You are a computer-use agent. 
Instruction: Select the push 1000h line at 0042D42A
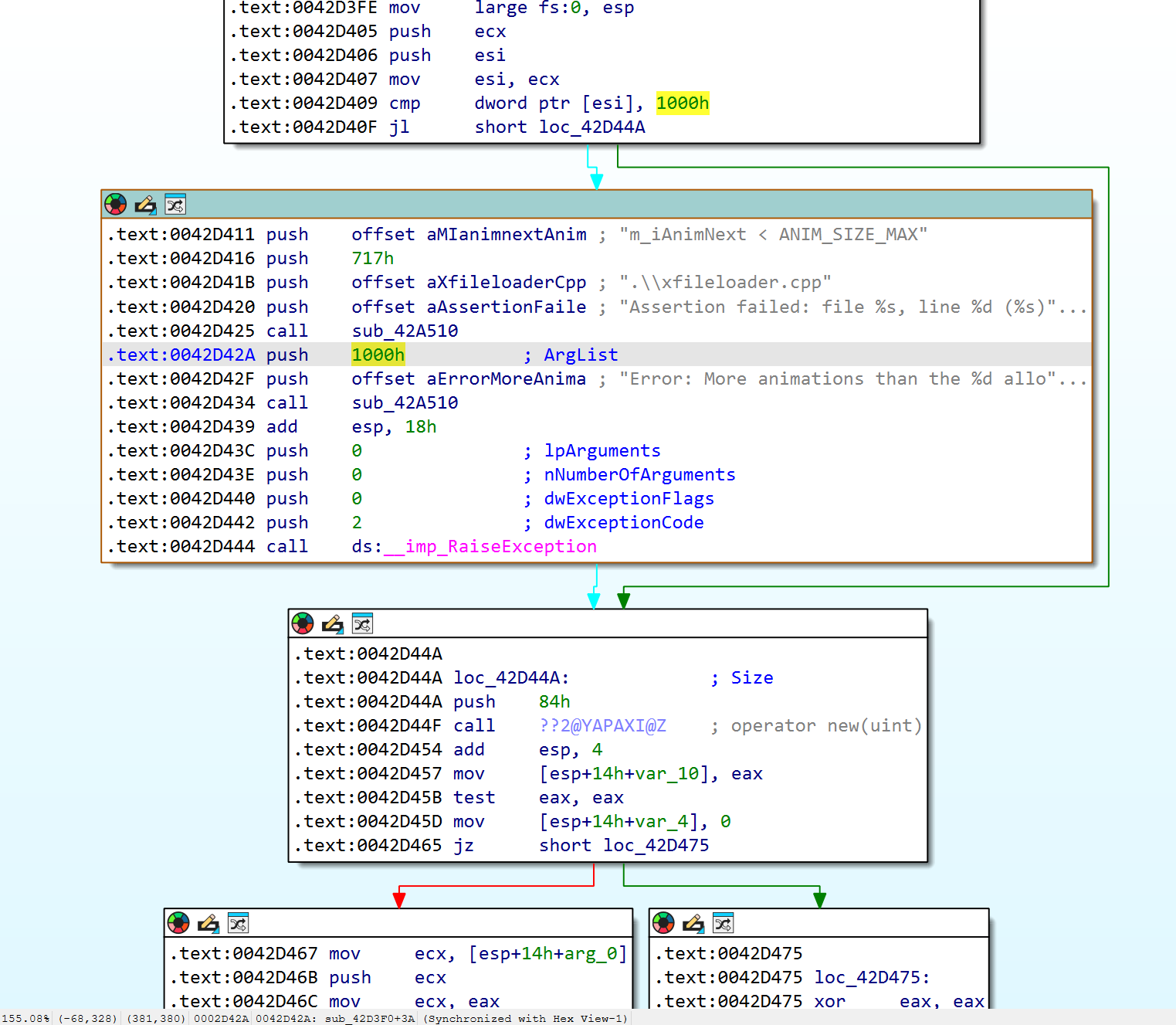coord(597,355)
